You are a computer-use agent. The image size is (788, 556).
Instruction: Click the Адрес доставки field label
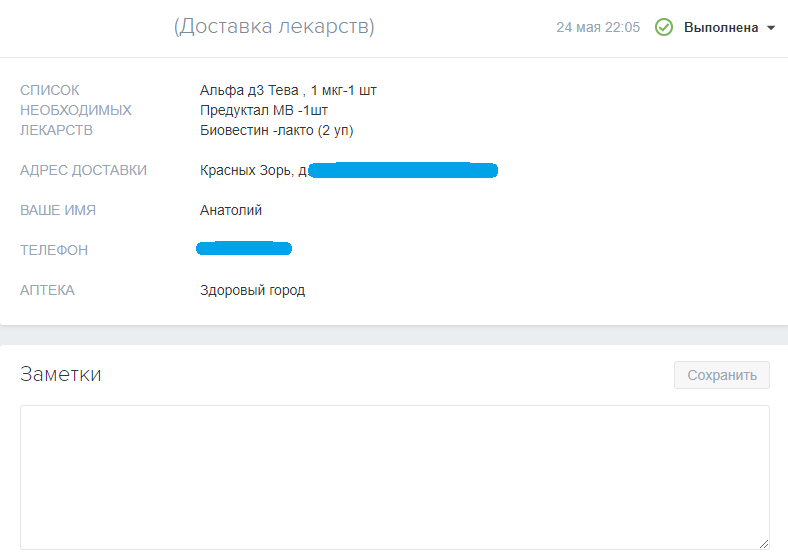[x=83, y=170]
